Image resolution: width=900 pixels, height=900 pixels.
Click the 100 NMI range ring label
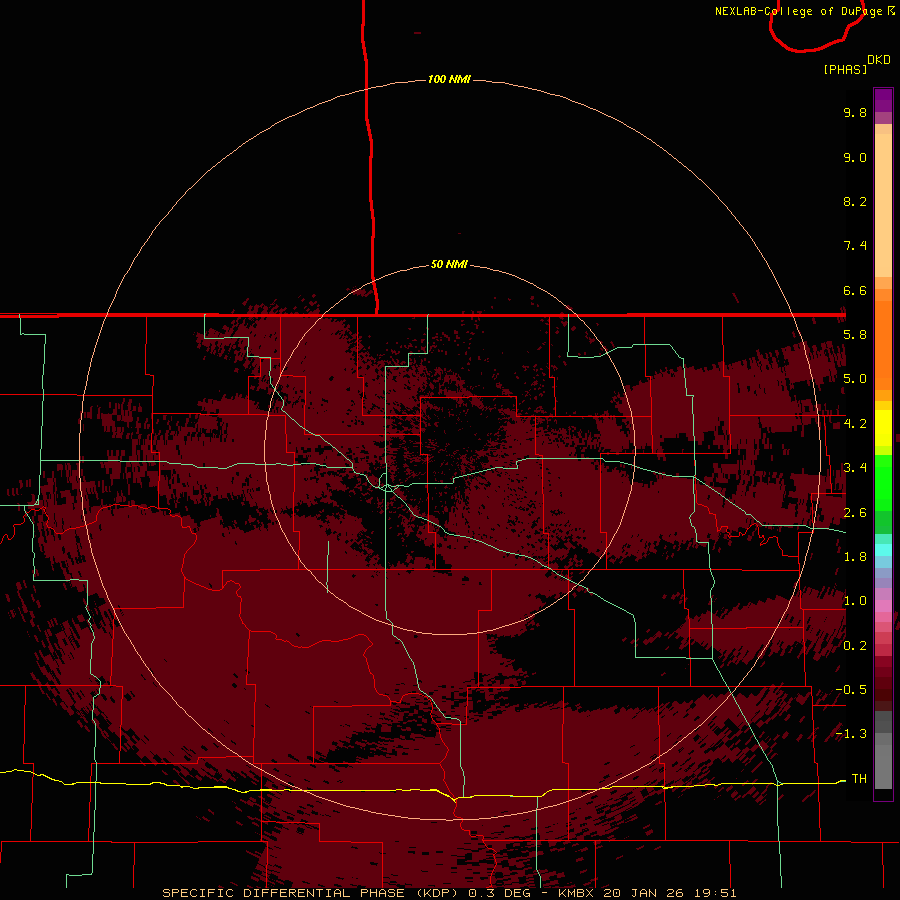tap(449, 79)
